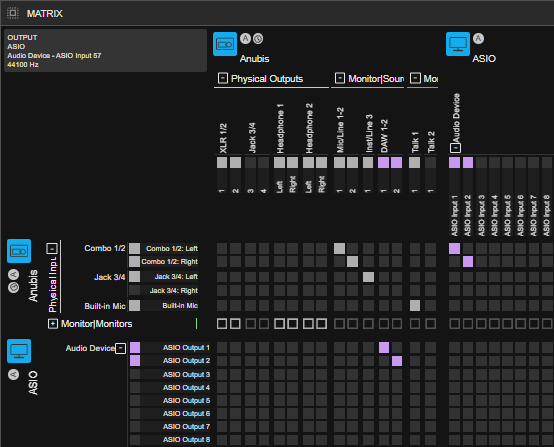
Task: Collapse the Physical Inputs row group
Action: click(52, 248)
